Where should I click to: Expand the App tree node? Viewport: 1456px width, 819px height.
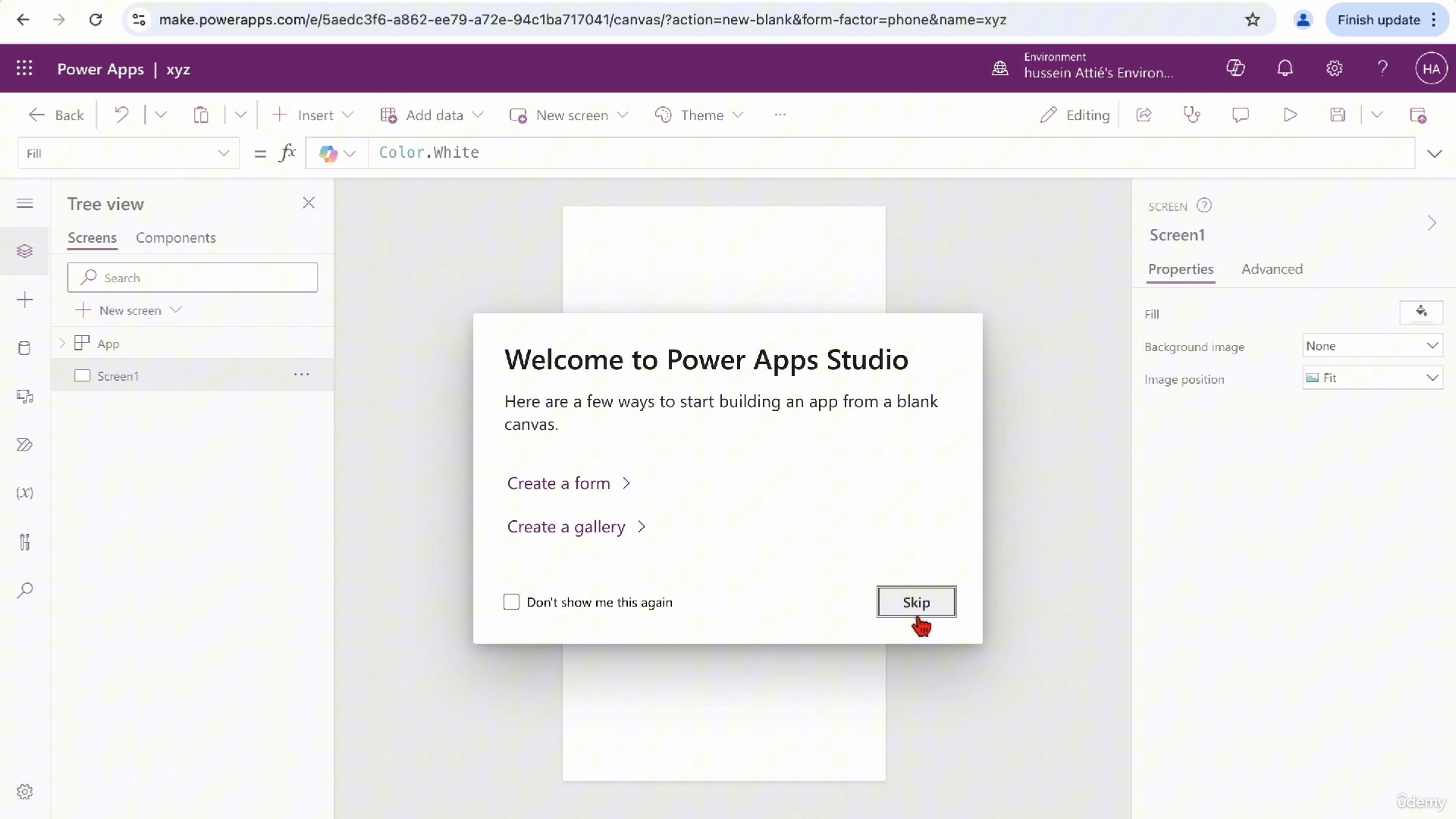[62, 344]
